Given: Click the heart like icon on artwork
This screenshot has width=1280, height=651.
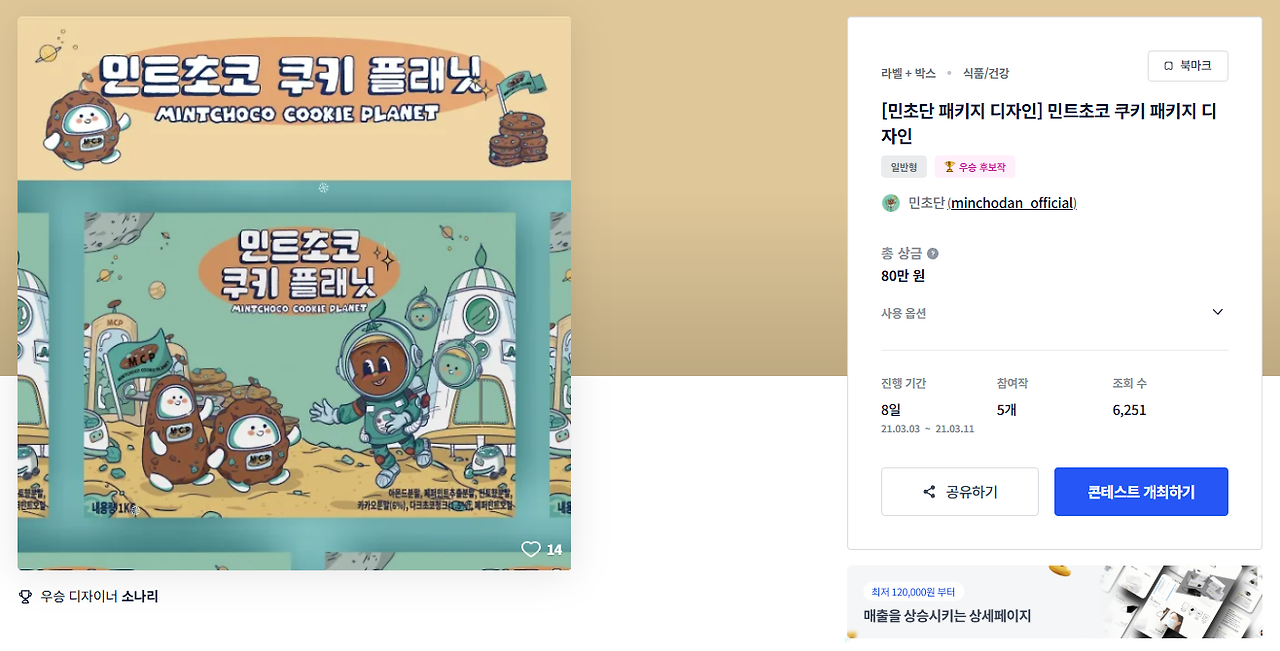Looking at the screenshot, I should tap(531, 549).
